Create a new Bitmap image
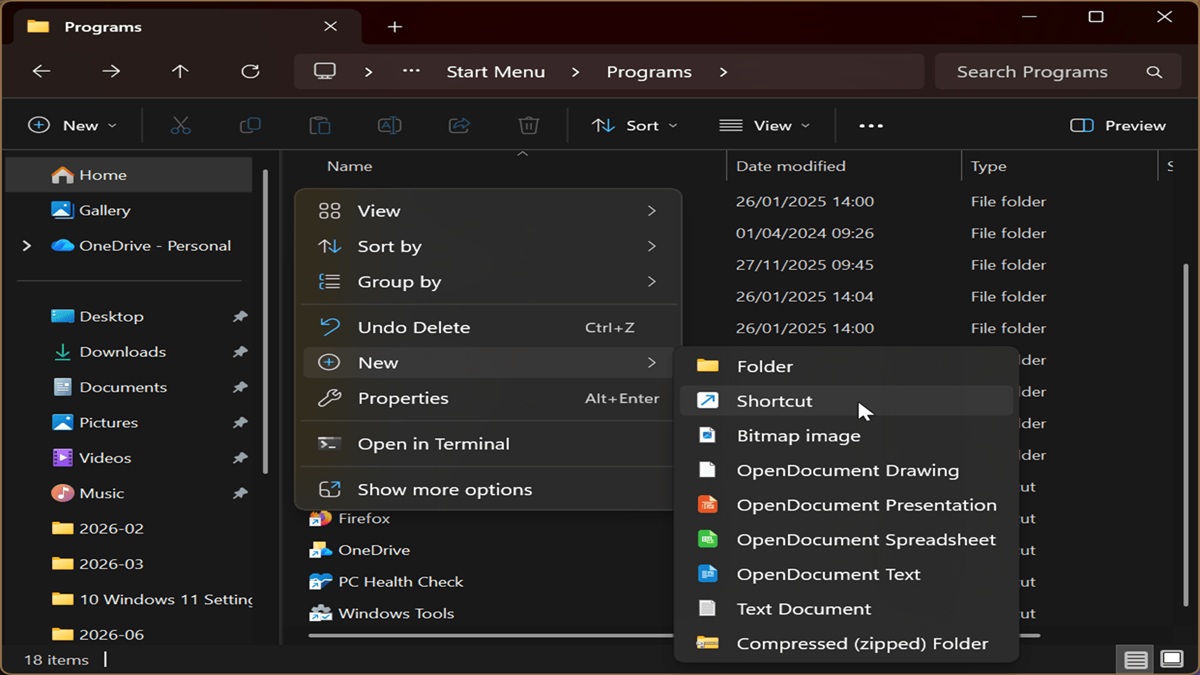1200x675 pixels. pos(847,436)
